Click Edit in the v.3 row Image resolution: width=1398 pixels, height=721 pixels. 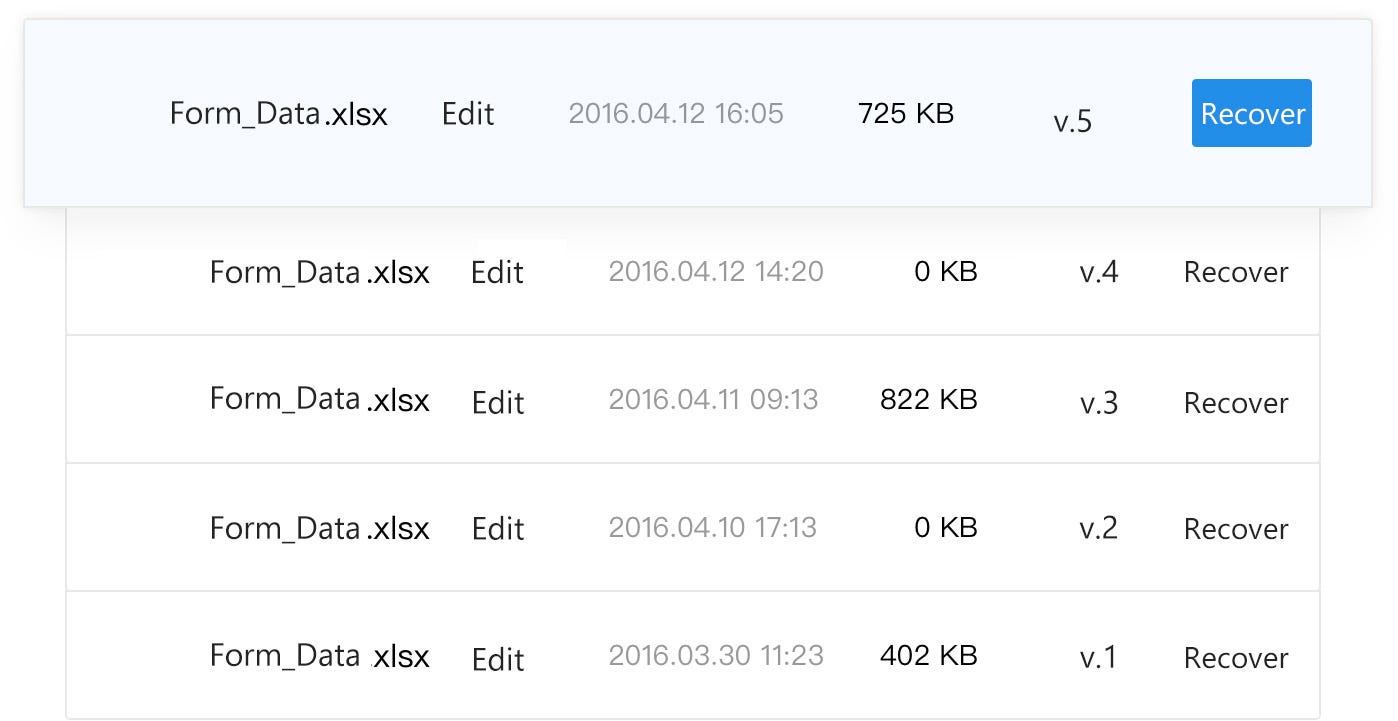[498, 402]
